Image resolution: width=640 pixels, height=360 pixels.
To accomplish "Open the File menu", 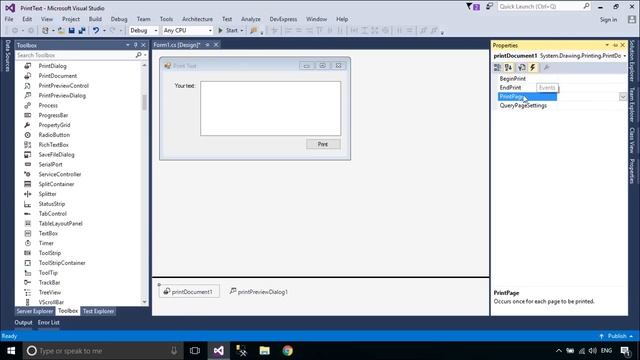I will point(9,19).
